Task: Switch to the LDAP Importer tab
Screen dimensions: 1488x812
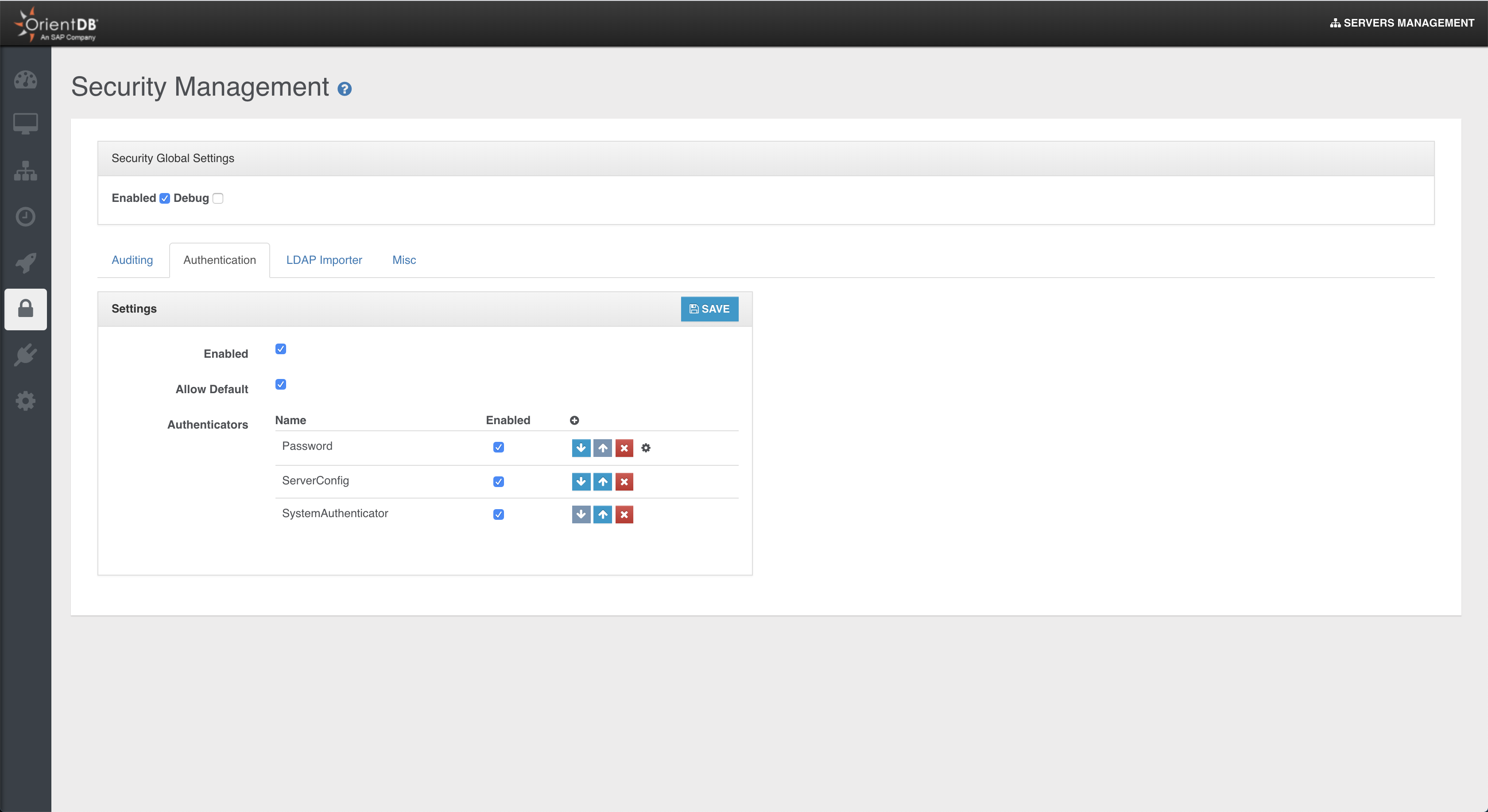Action: point(324,260)
